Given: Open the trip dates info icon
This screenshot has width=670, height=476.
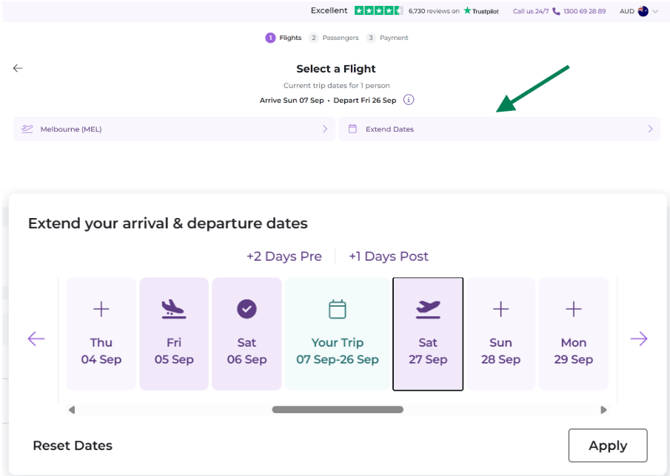Looking at the screenshot, I should pyautogui.click(x=408, y=100).
